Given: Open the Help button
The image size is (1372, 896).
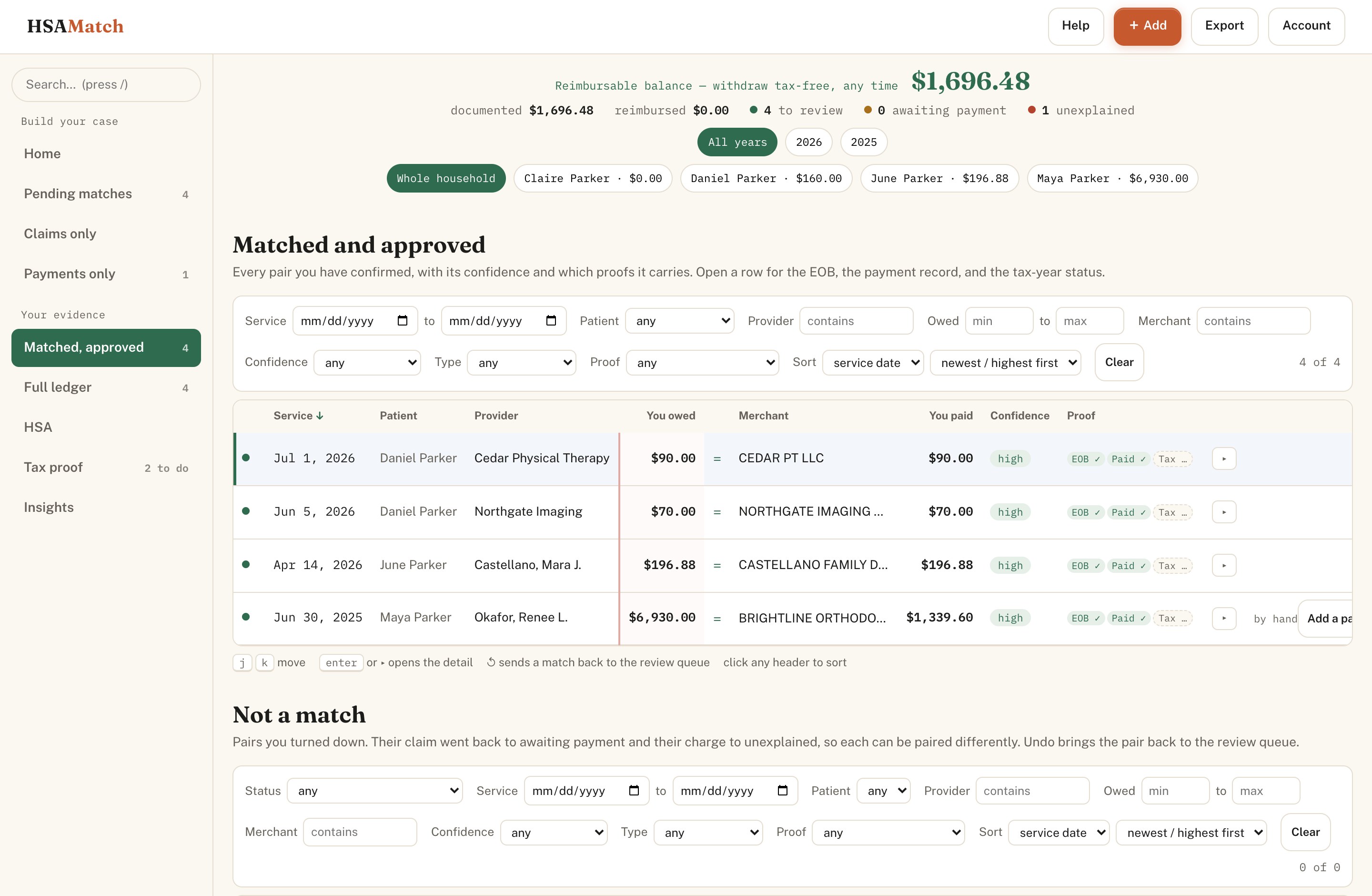Looking at the screenshot, I should 1075,26.
